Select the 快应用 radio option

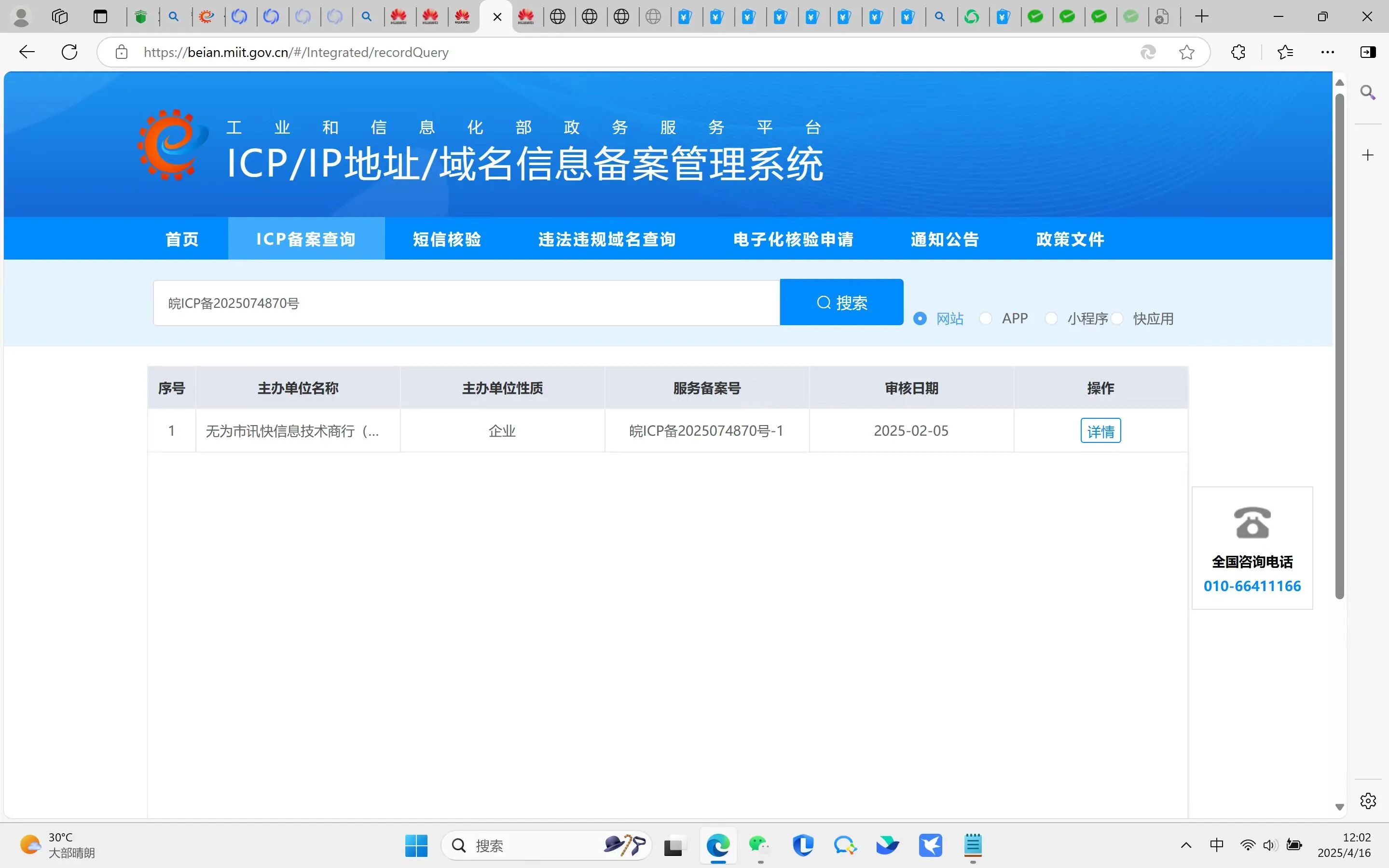pos(1117,318)
